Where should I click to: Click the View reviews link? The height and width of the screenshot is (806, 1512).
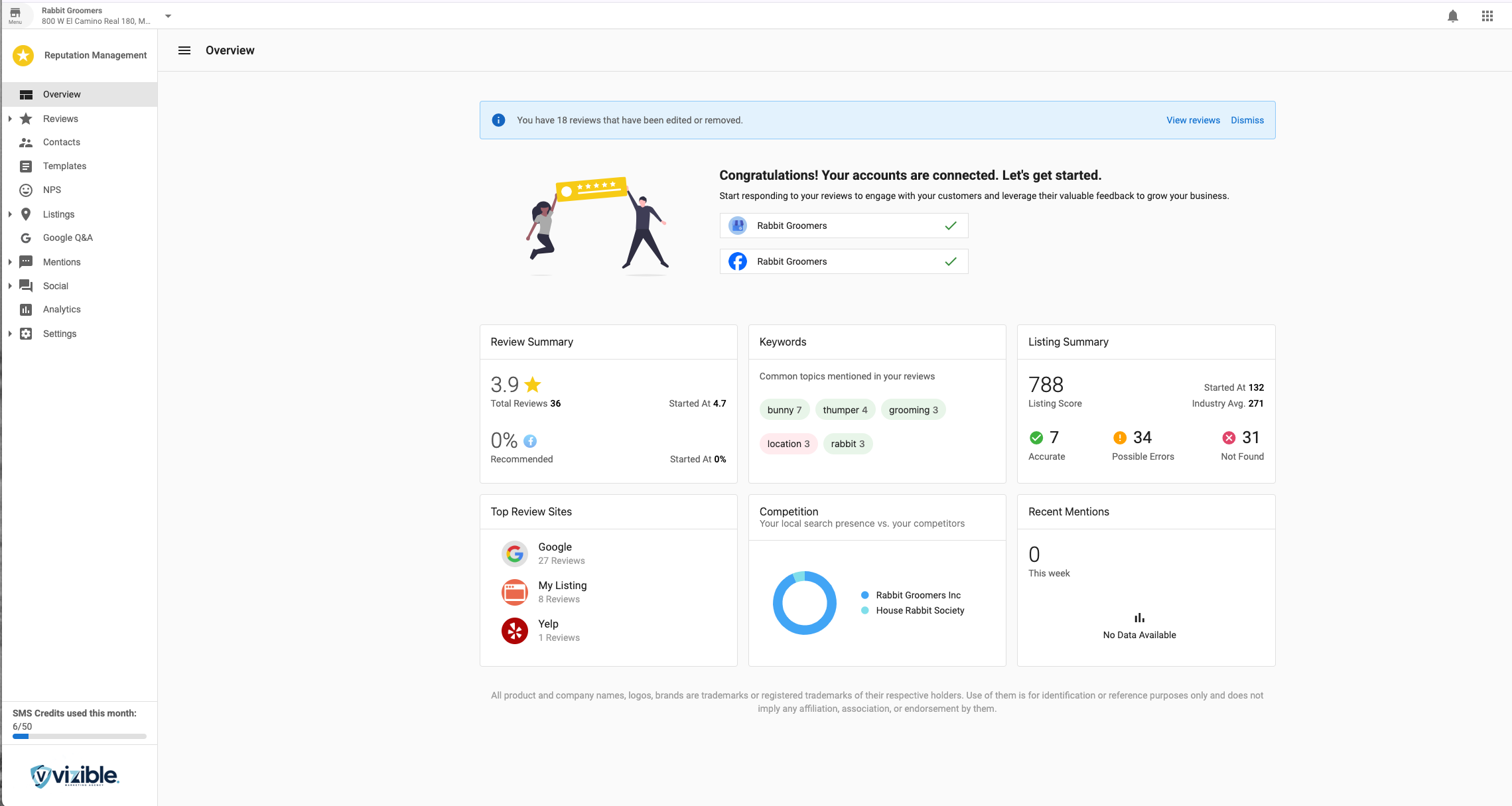(x=1193, y=120)
